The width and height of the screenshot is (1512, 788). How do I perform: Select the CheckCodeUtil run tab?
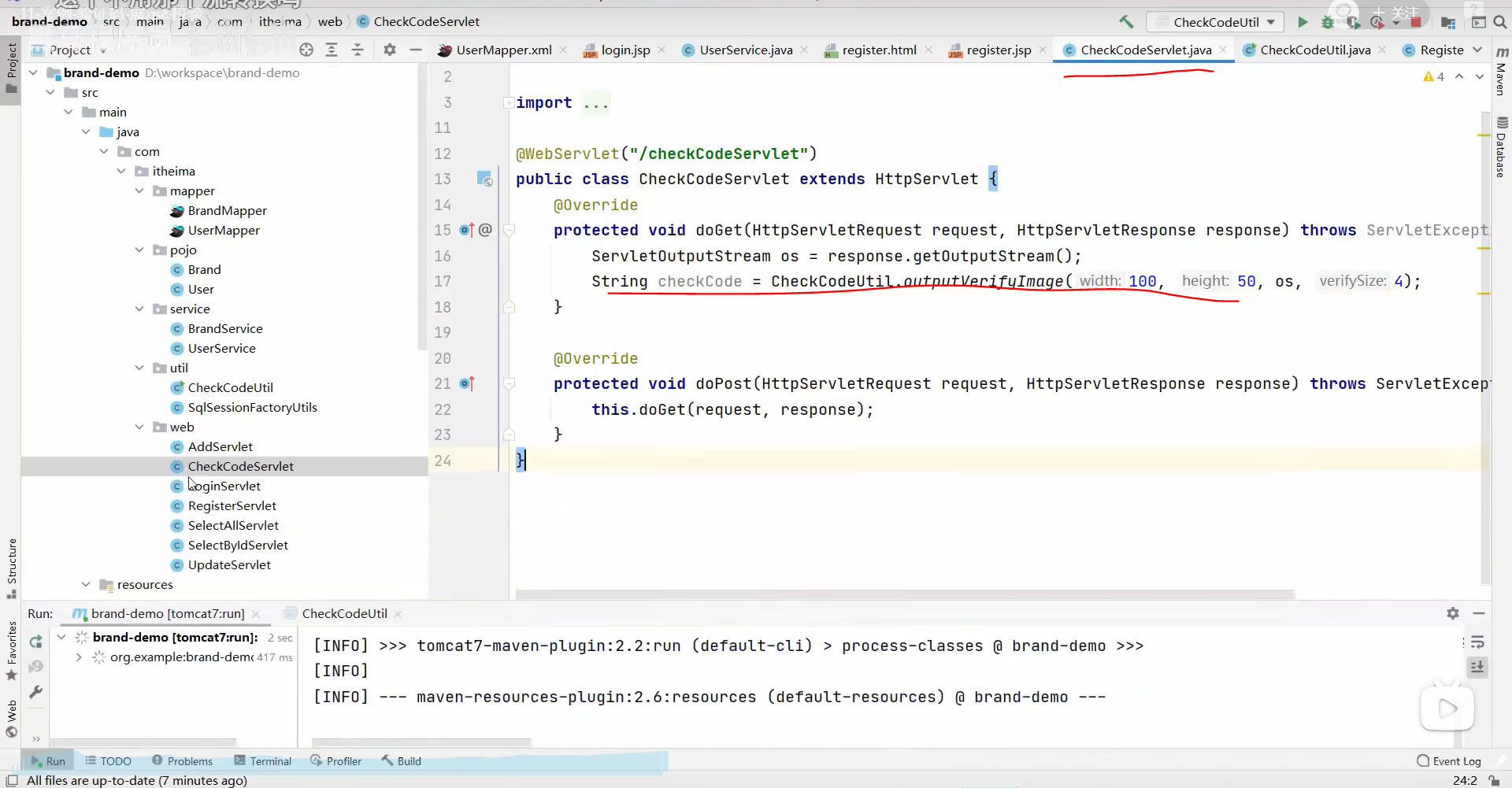(344, 613)
